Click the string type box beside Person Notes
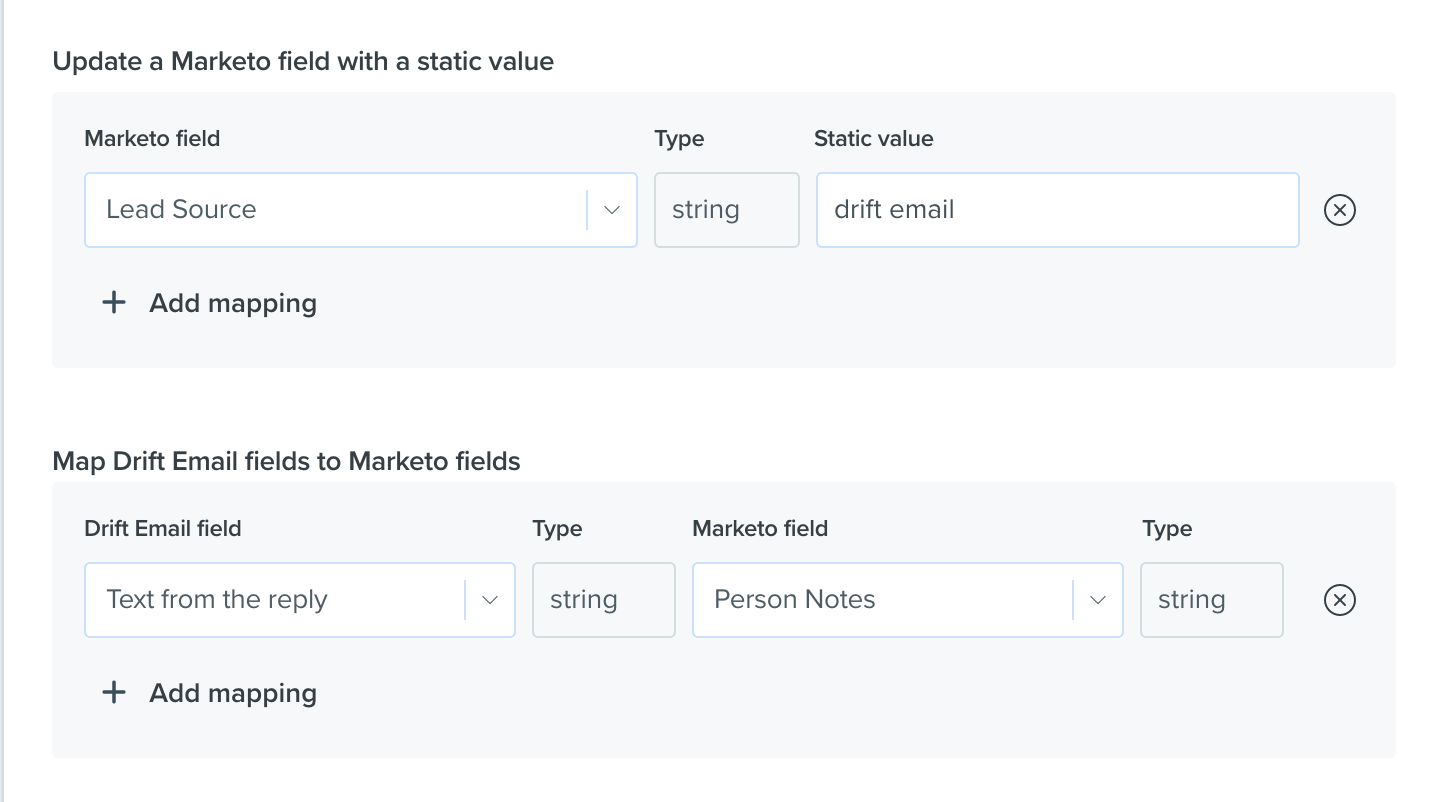1444x802 pixels. pyautogui.click(x=1212, y=600)
